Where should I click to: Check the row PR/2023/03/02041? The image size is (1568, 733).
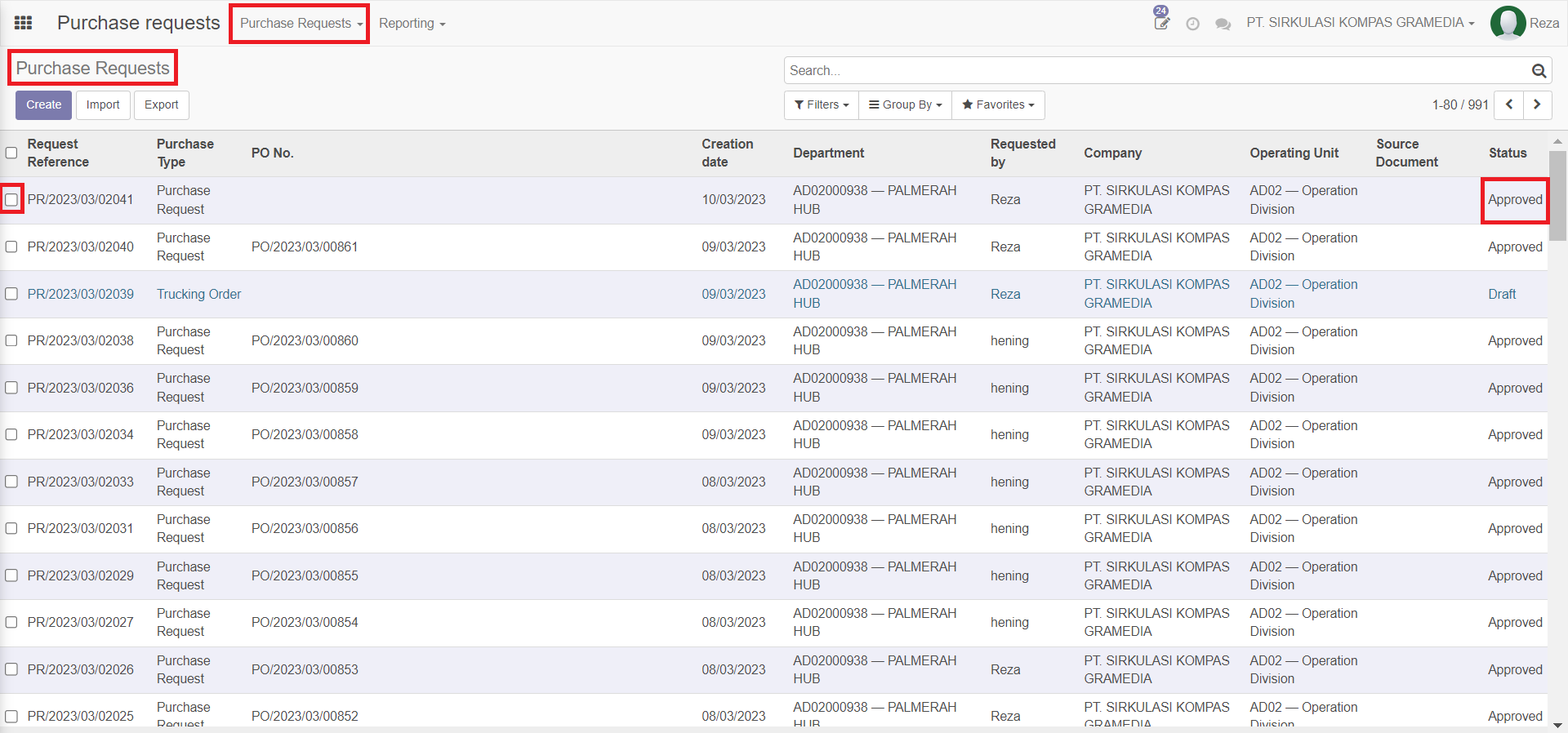pos(11,199)
